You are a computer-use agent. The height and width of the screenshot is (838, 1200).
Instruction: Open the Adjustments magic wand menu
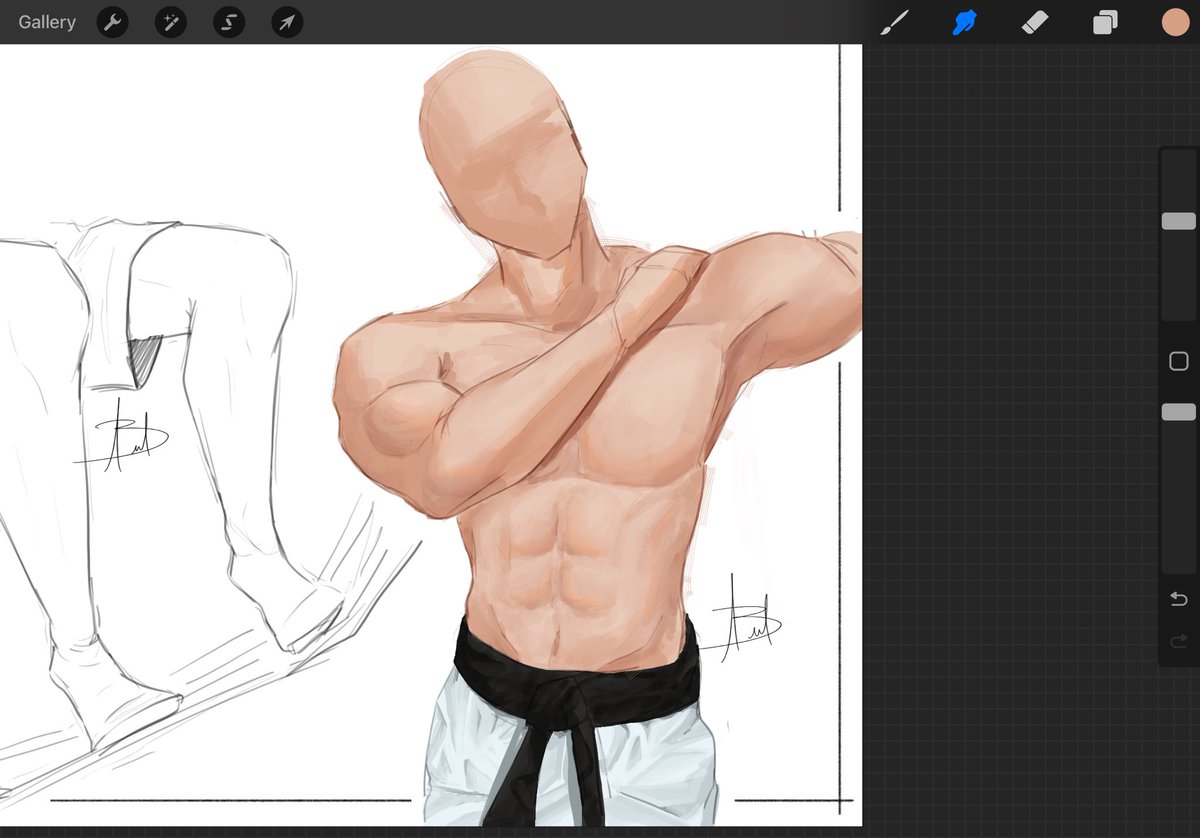tap(170, 22)
